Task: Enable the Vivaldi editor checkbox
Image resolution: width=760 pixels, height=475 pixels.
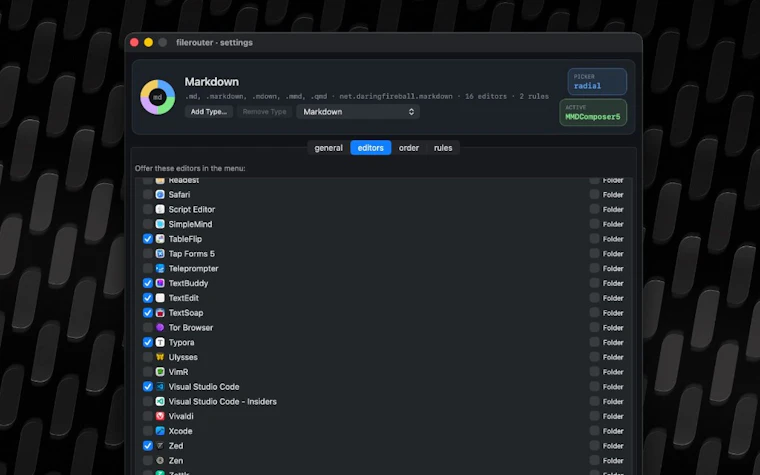Action: (x=148, y=416)
